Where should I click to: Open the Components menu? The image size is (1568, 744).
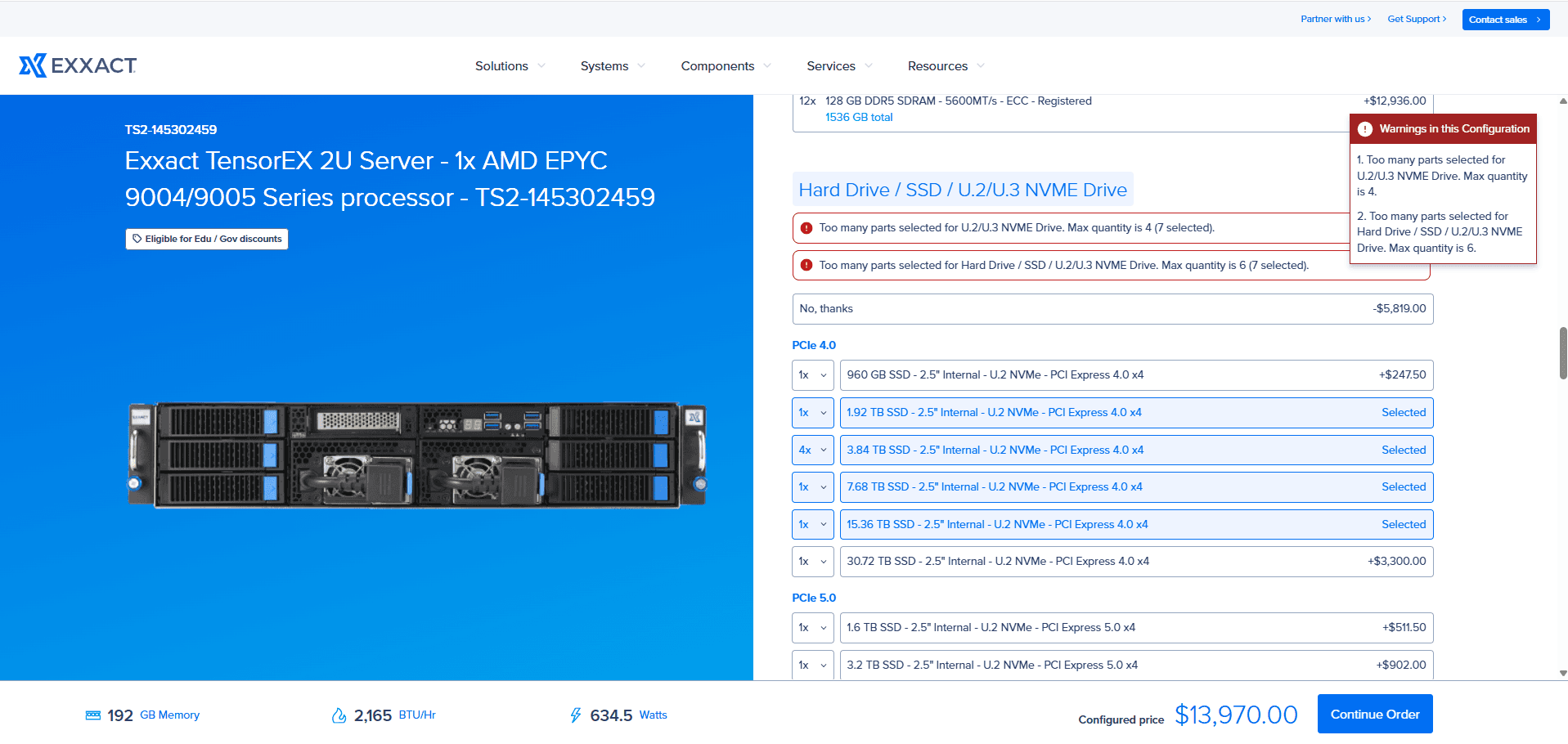726,66
